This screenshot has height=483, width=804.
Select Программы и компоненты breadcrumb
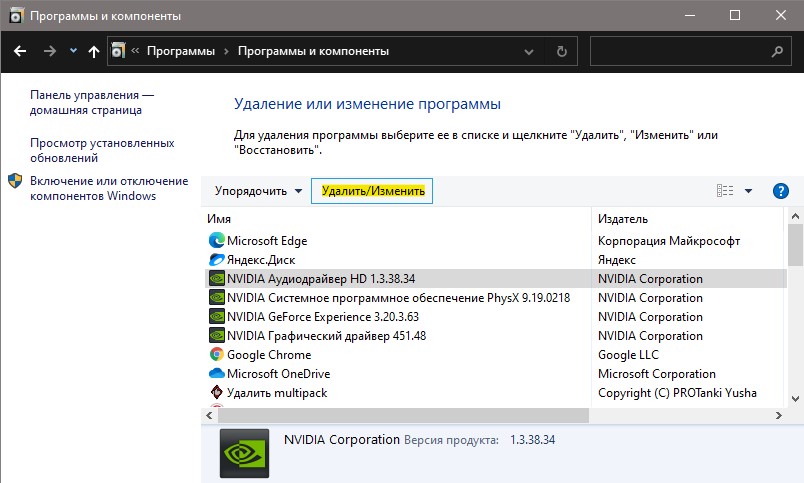pyautogui.click(x=313, y=51)
